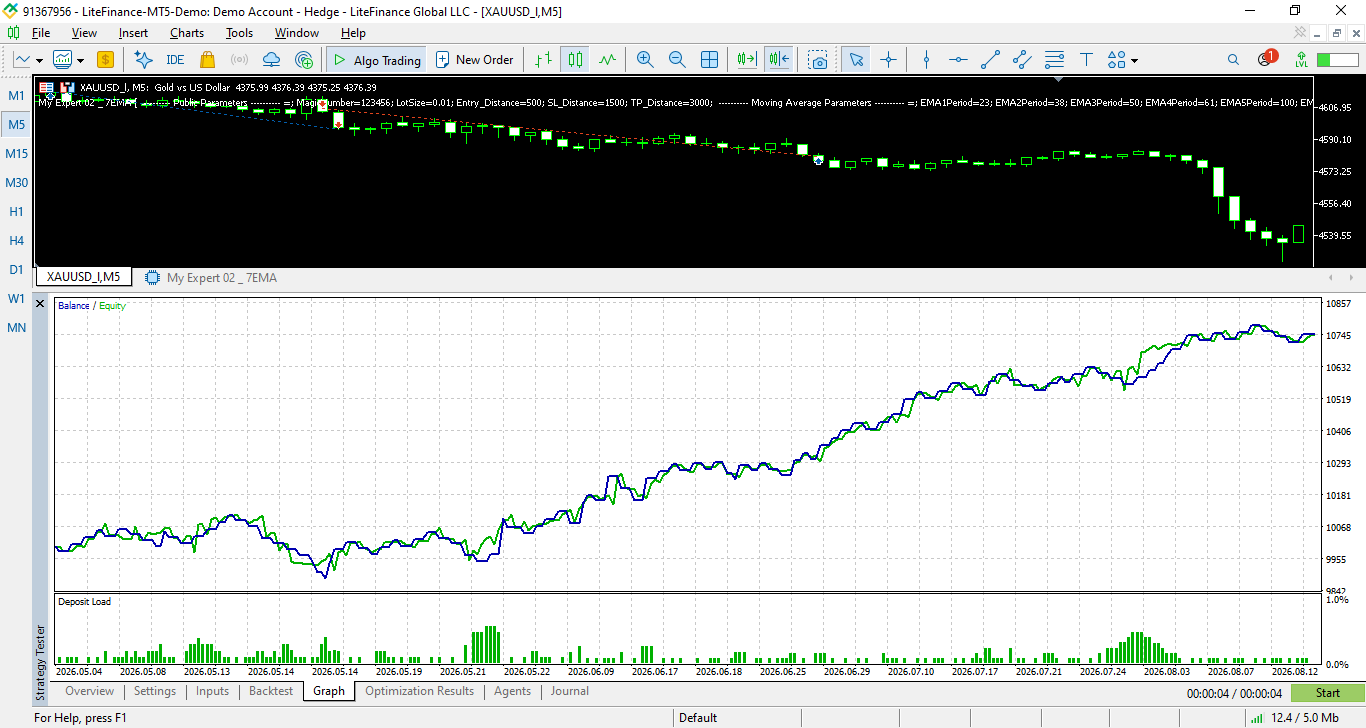Click the circular signal-plus icon
Viewport: 1366px width, 728px height.
pyautogui.click(x=304, y=60)
